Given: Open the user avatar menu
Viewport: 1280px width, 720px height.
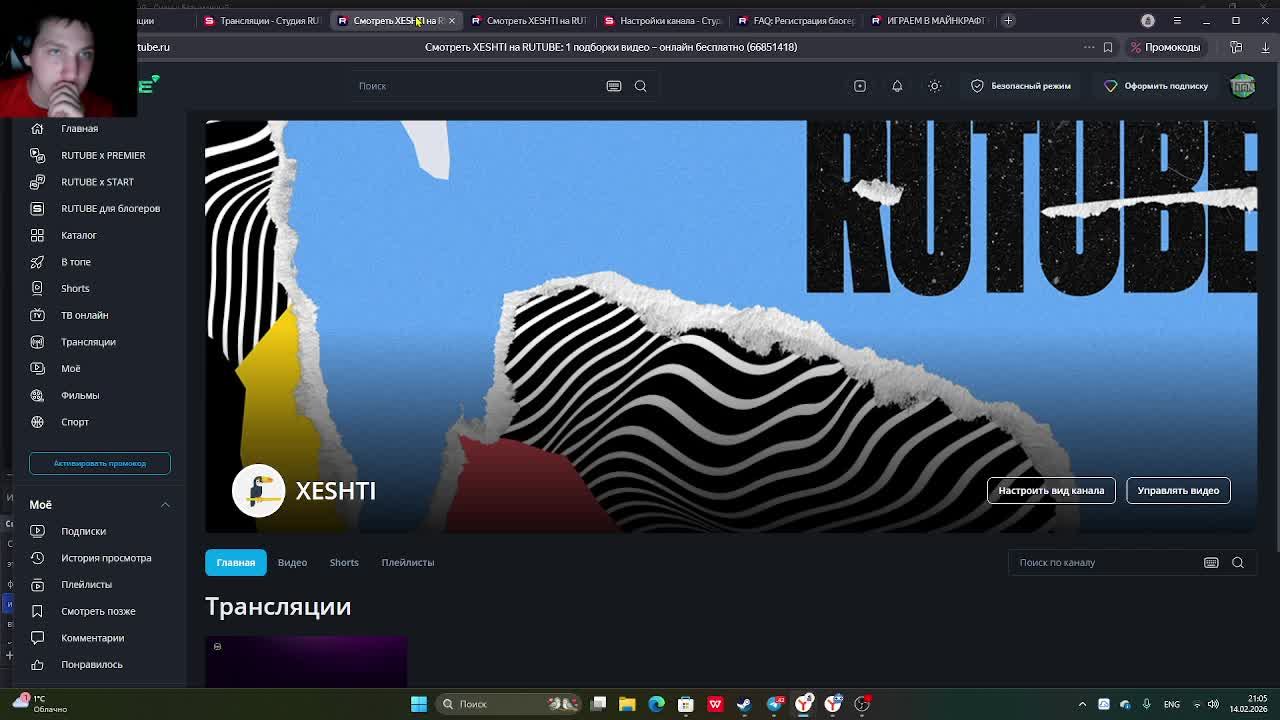Looking at the screenshot, I should 1243,86.
